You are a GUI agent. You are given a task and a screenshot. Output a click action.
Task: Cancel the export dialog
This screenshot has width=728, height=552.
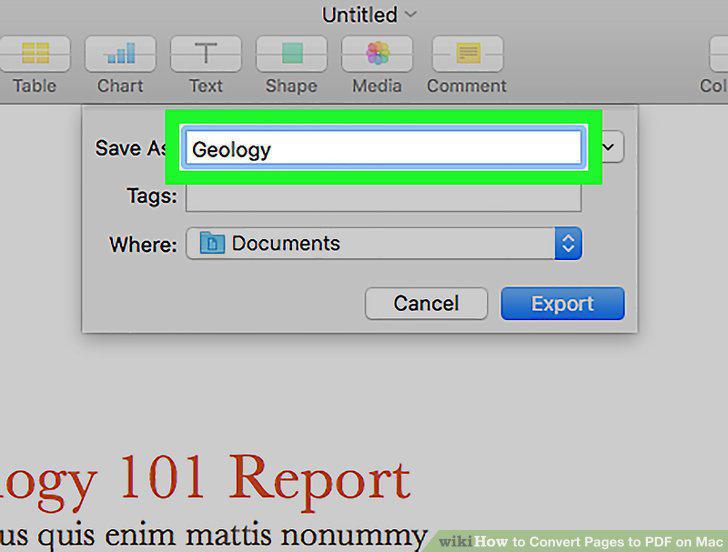pyautogui.click(x=426, y=304)
